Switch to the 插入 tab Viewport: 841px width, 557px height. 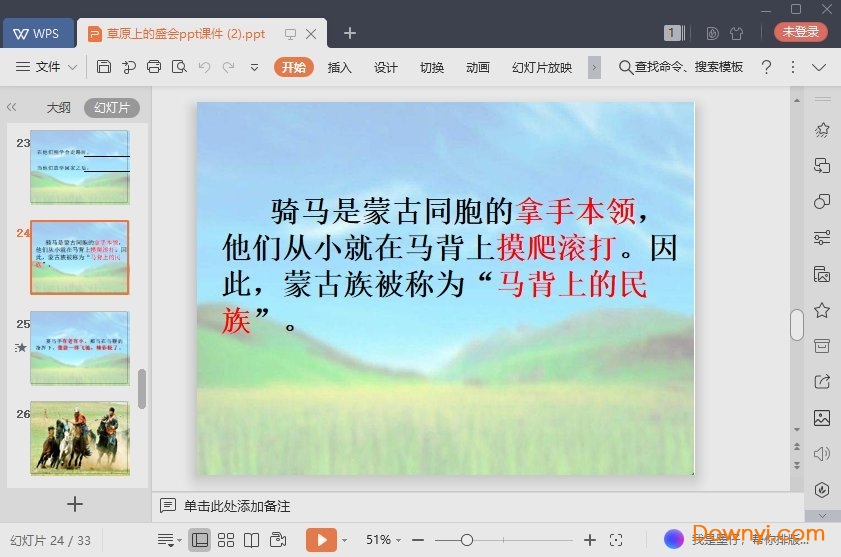pyautogui.click(x=340, y=67)
